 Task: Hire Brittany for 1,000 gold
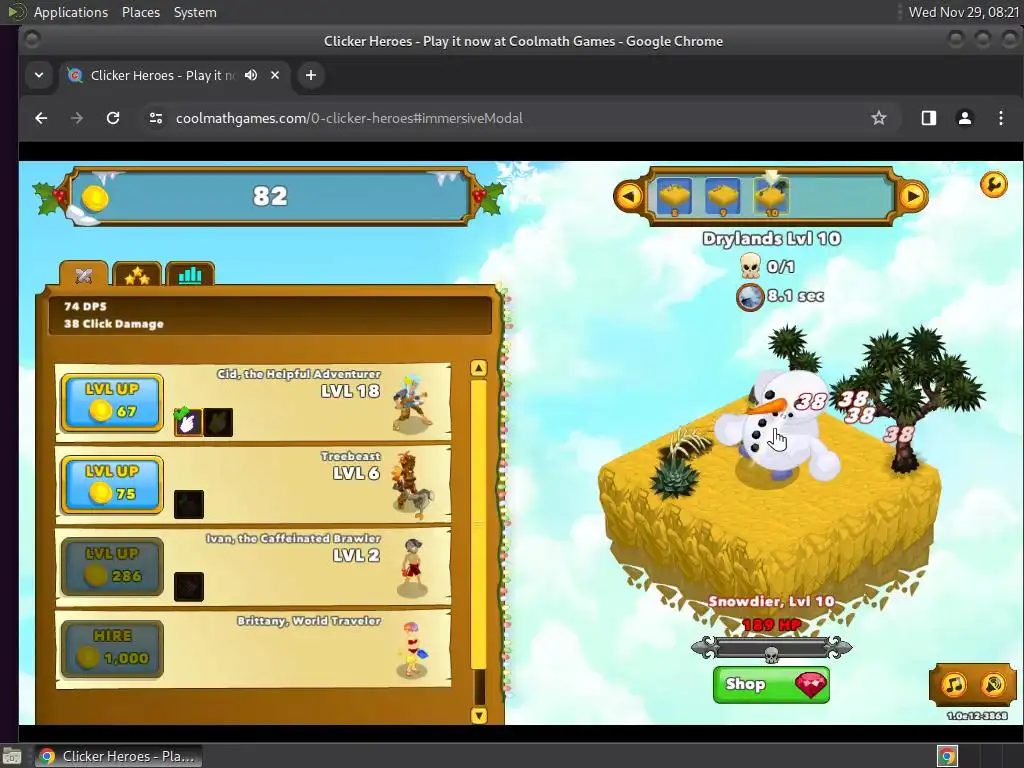pyautogui.click(x=112, y=649)
